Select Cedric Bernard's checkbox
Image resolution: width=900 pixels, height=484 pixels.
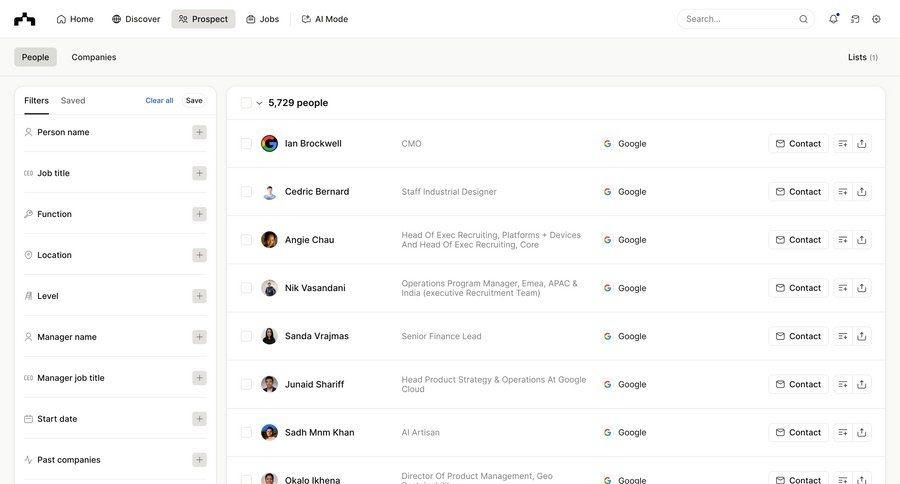(x=246, y=192)
